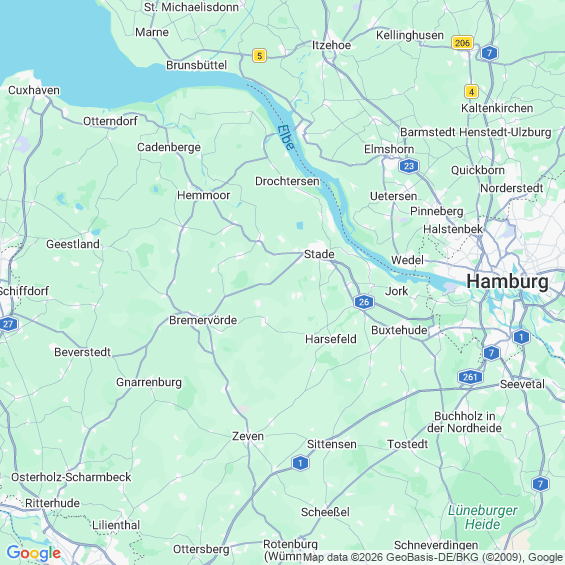Select the Hamburg city label
The width and height of the screenshot is (565, 565).
(x=507, y=281)
